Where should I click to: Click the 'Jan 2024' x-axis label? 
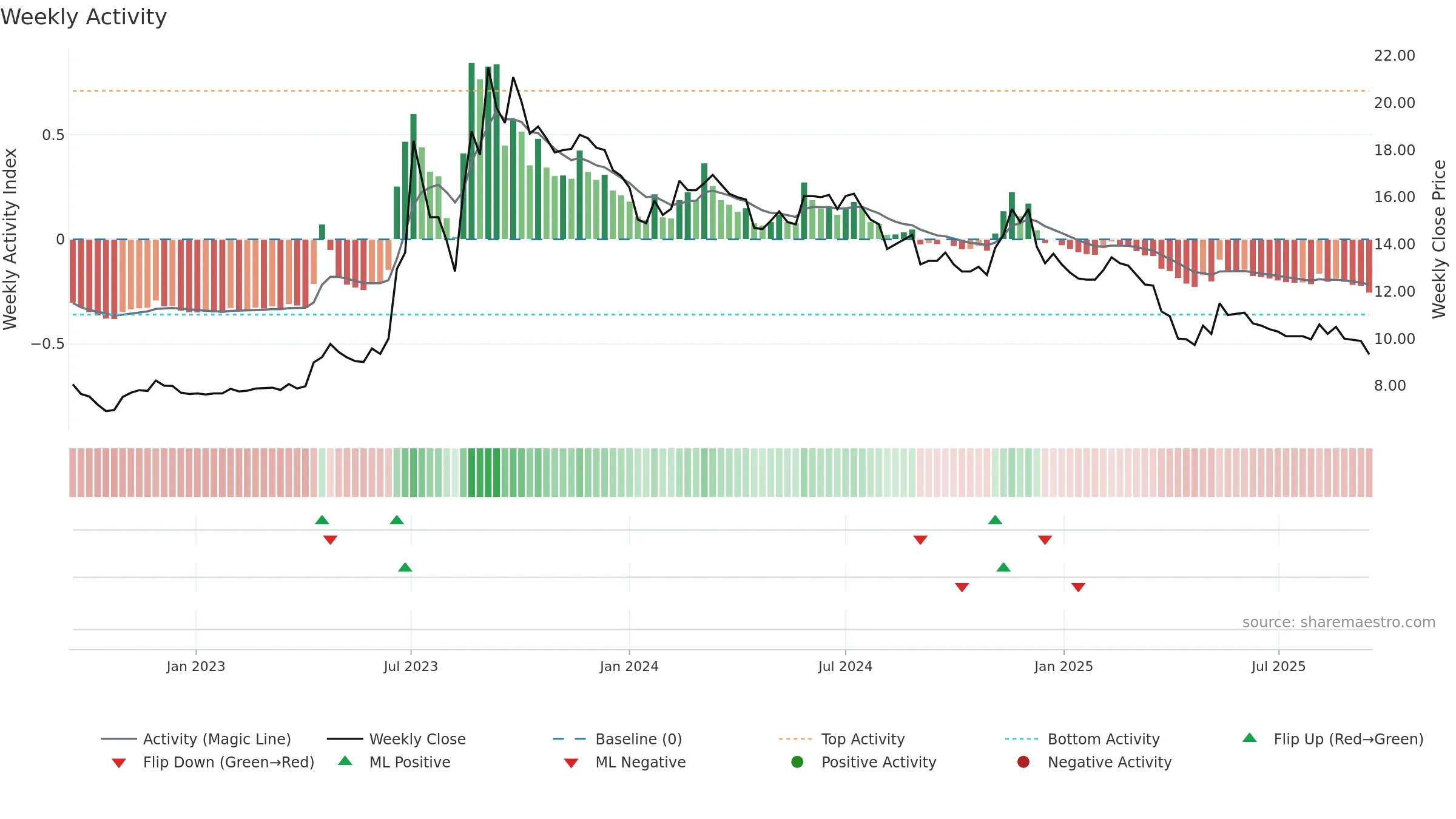pyautogui.click(x=629, y=666)
